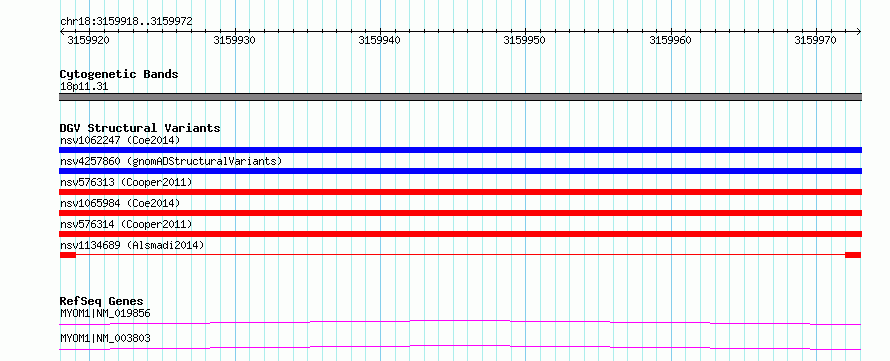Click the MYOM1|NM_003803 gene label
The height and width of the screenshot is (361, 890).
click(105, 339)
